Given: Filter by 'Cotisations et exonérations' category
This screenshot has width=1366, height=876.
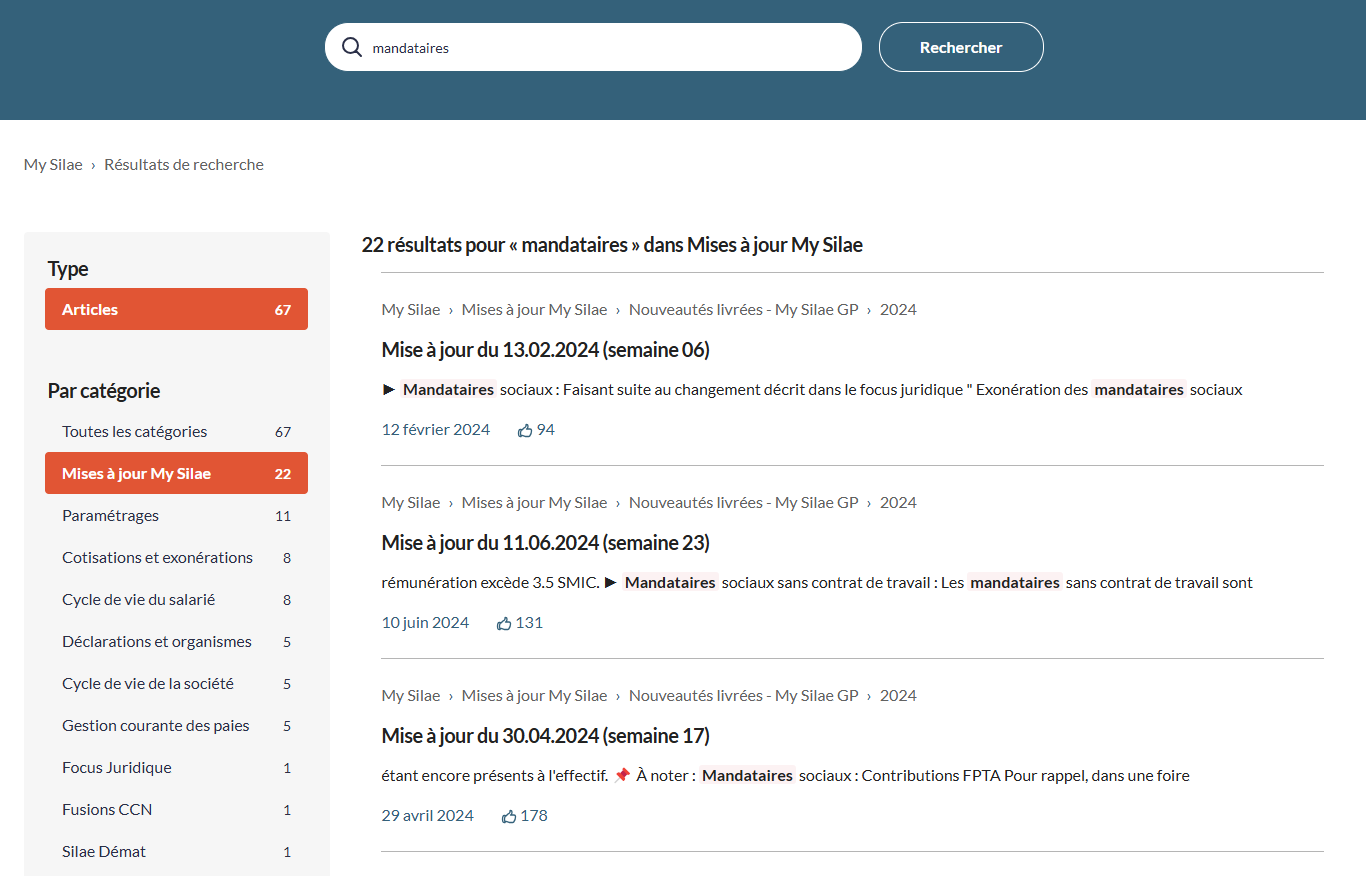Looking at the screenshot, I should click(x=176, y=558).
